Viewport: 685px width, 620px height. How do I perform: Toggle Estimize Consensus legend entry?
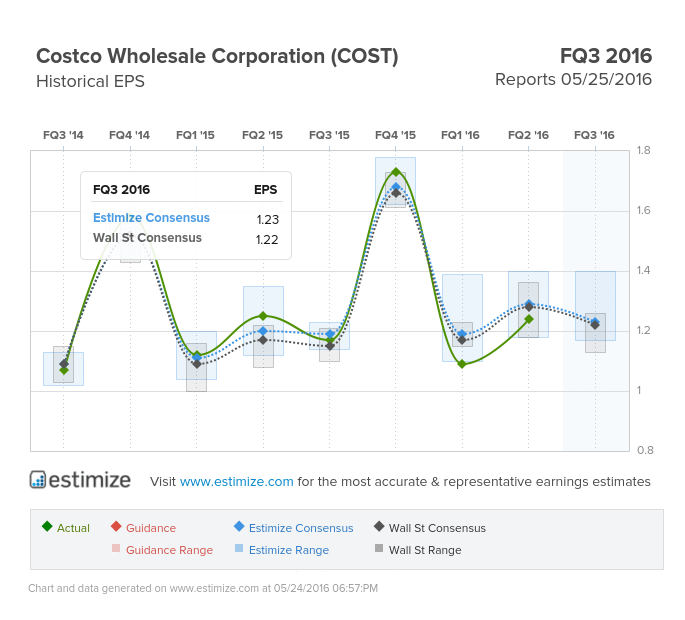tap(294, 528)
